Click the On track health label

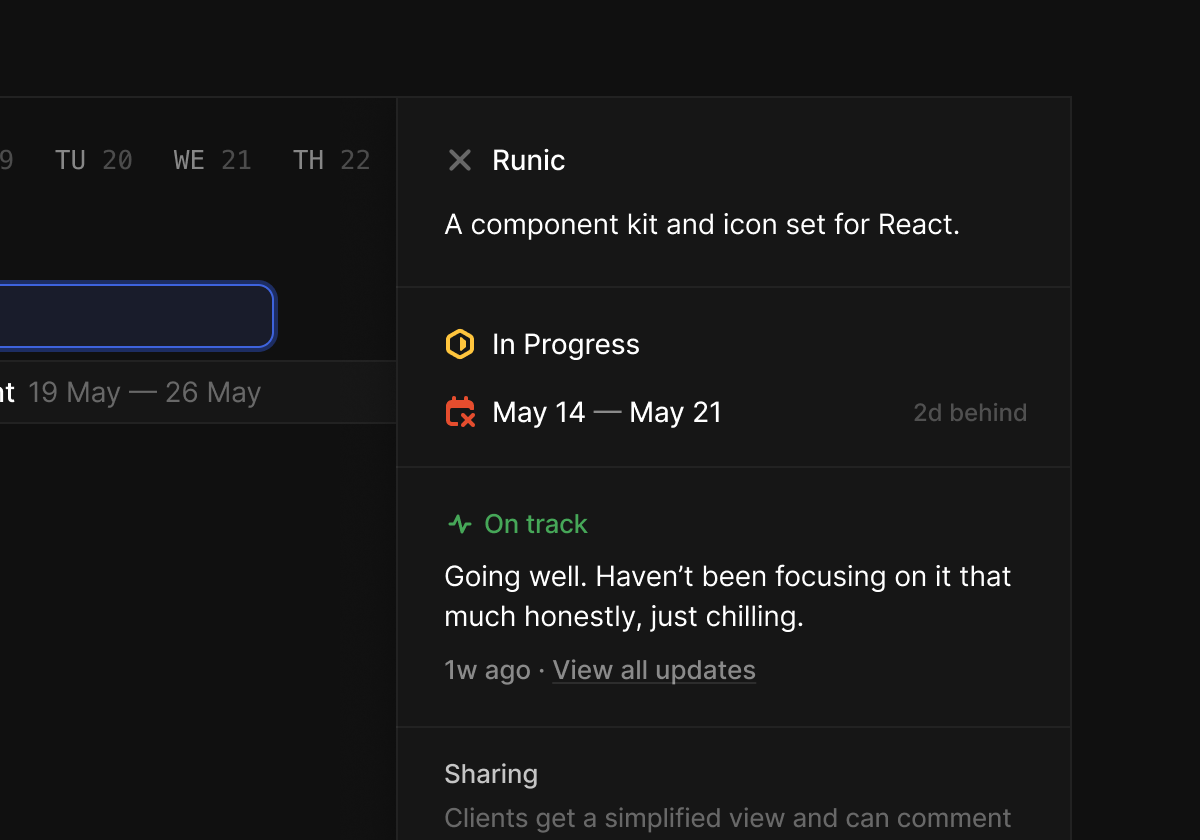[x=536, y=524]
